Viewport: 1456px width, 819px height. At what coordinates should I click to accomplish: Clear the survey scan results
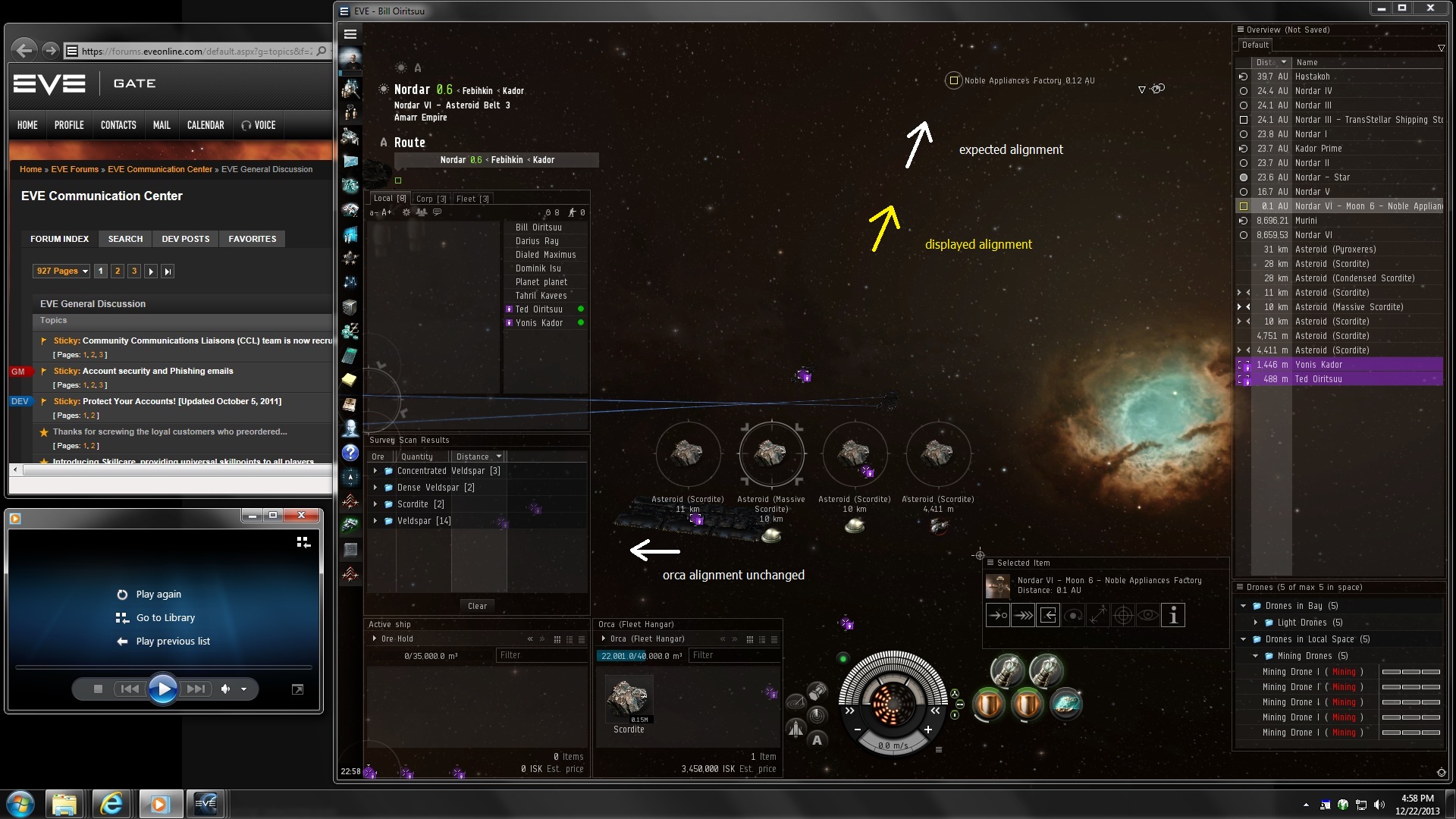(477, 606)
